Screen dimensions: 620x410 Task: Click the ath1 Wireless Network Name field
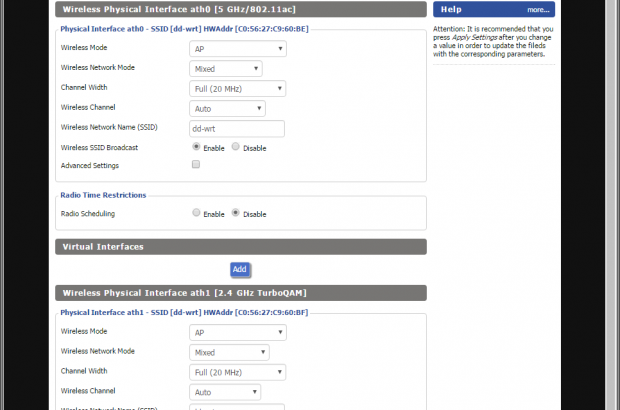click(237, 407)
